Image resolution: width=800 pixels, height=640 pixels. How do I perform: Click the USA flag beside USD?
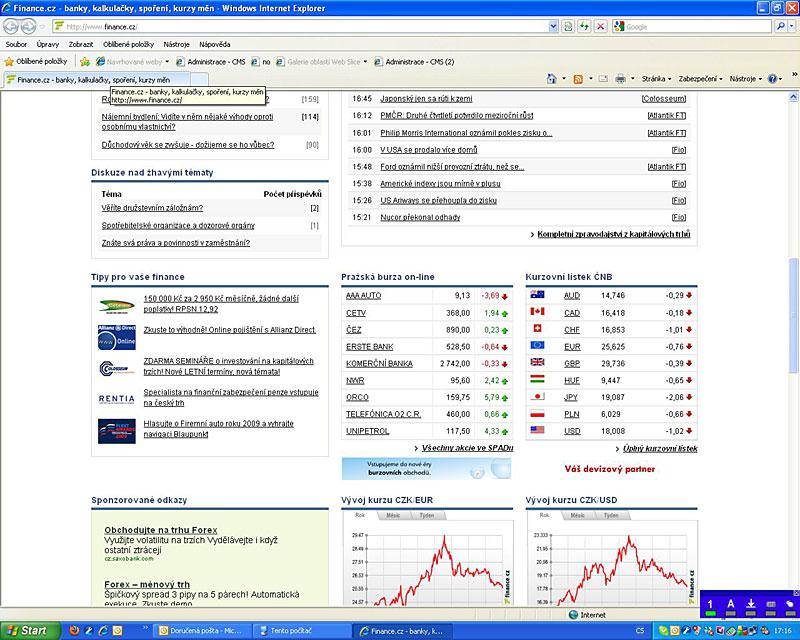click(x=537, y=430)
